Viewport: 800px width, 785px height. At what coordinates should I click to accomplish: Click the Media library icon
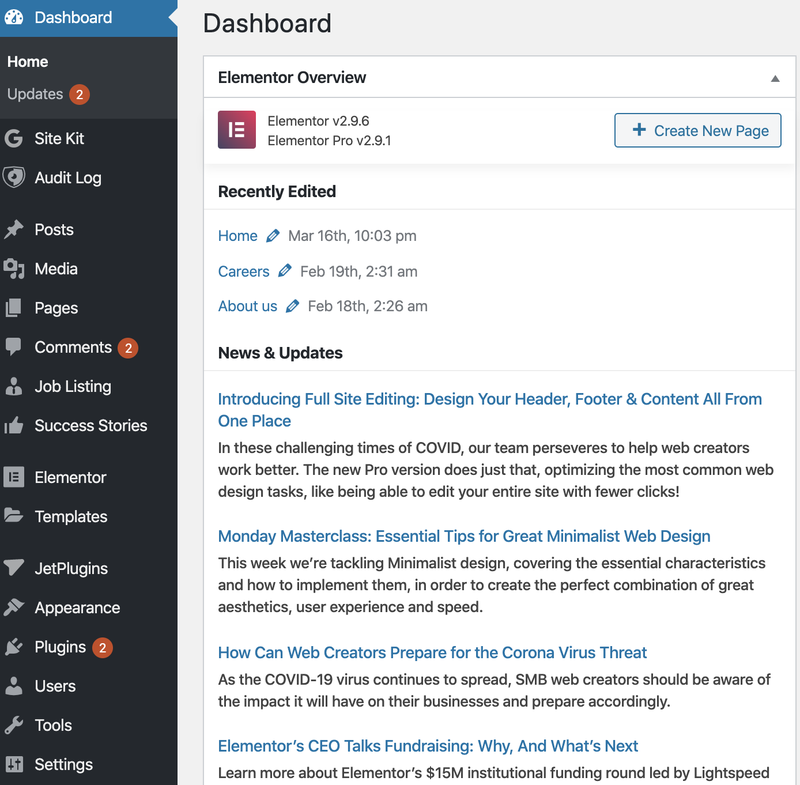(x=14, y=269)
